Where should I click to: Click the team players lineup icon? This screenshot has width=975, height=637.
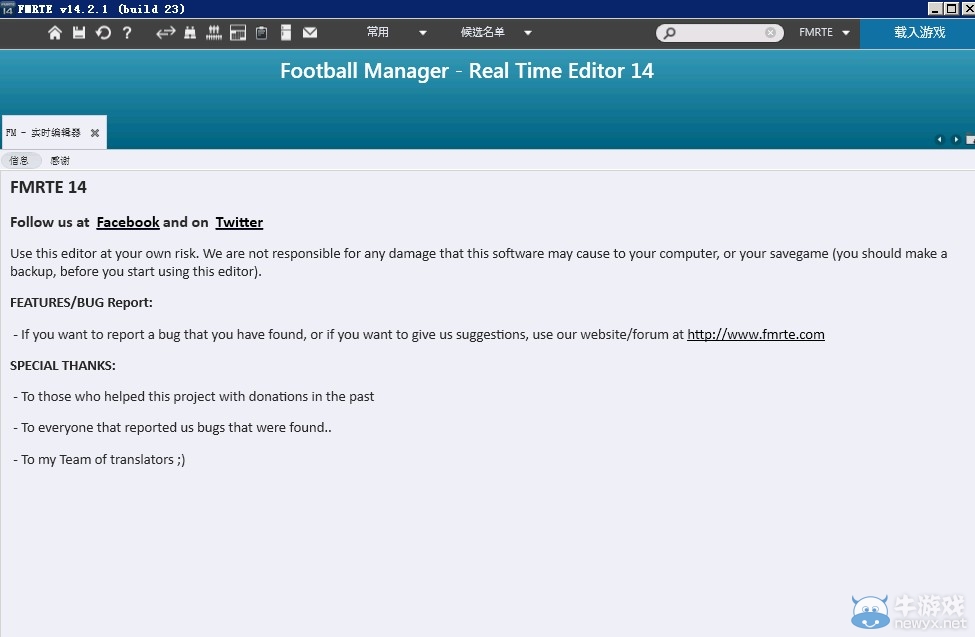(x=214, y=33)
